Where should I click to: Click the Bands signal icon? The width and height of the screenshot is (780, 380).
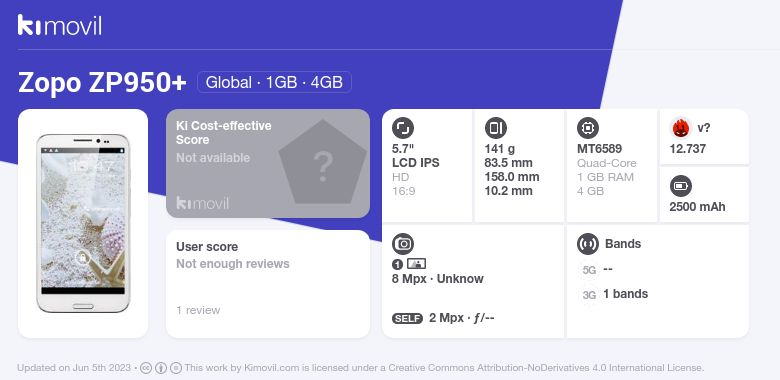click(588, 244)
